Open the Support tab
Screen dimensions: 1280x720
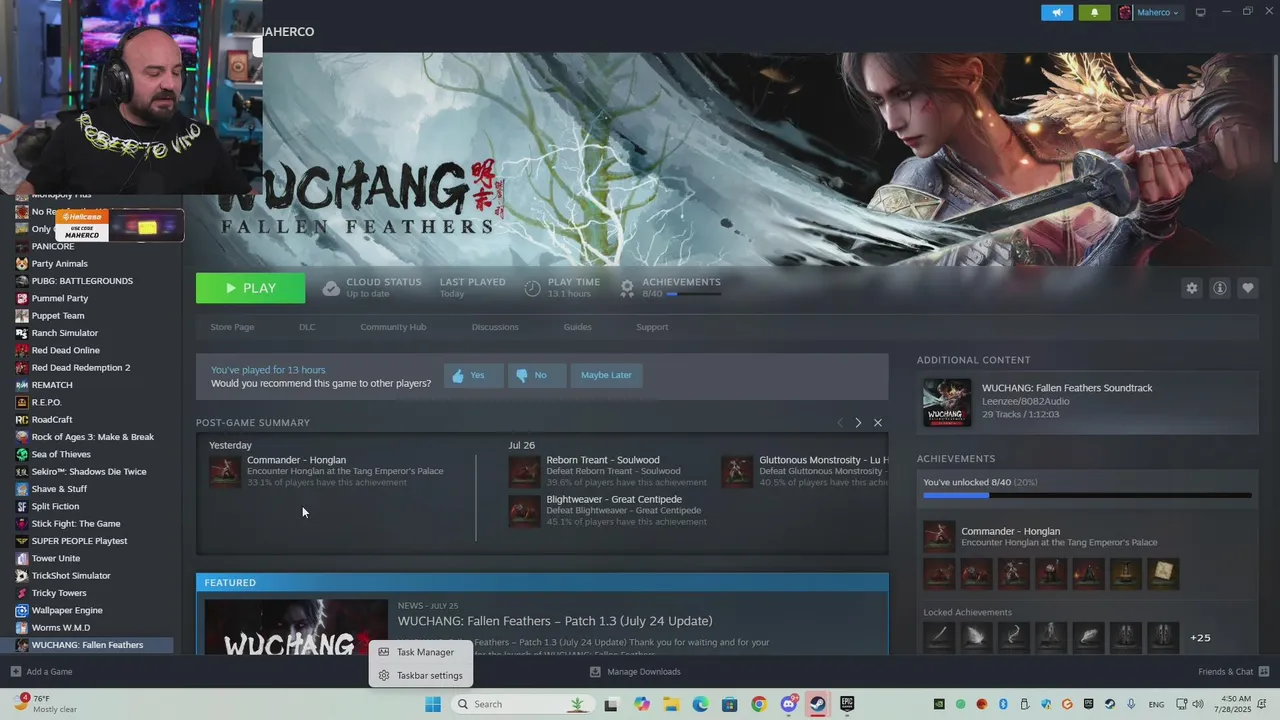(x=652, y=327)
